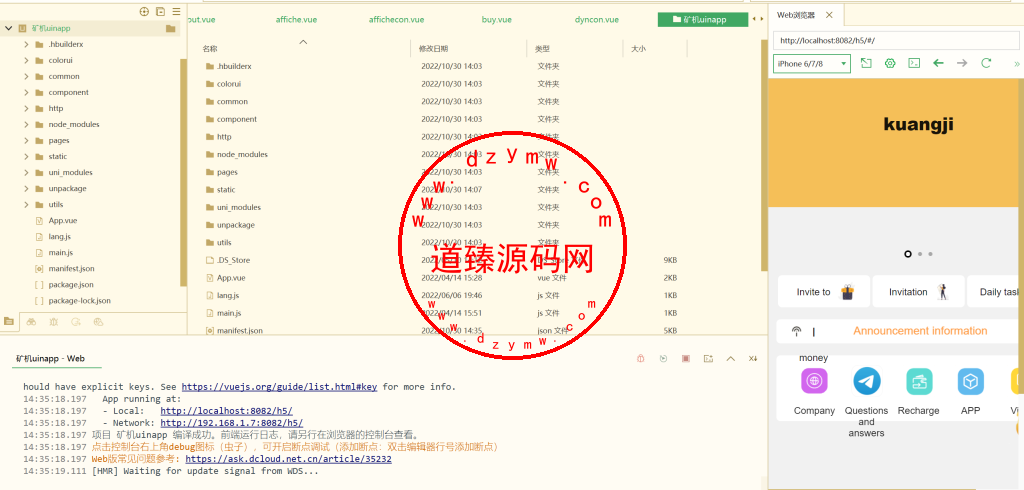Open the iPhone 6/7/8 device dropdown
This screenshot has height=490, width=1024.
(812, 63)
